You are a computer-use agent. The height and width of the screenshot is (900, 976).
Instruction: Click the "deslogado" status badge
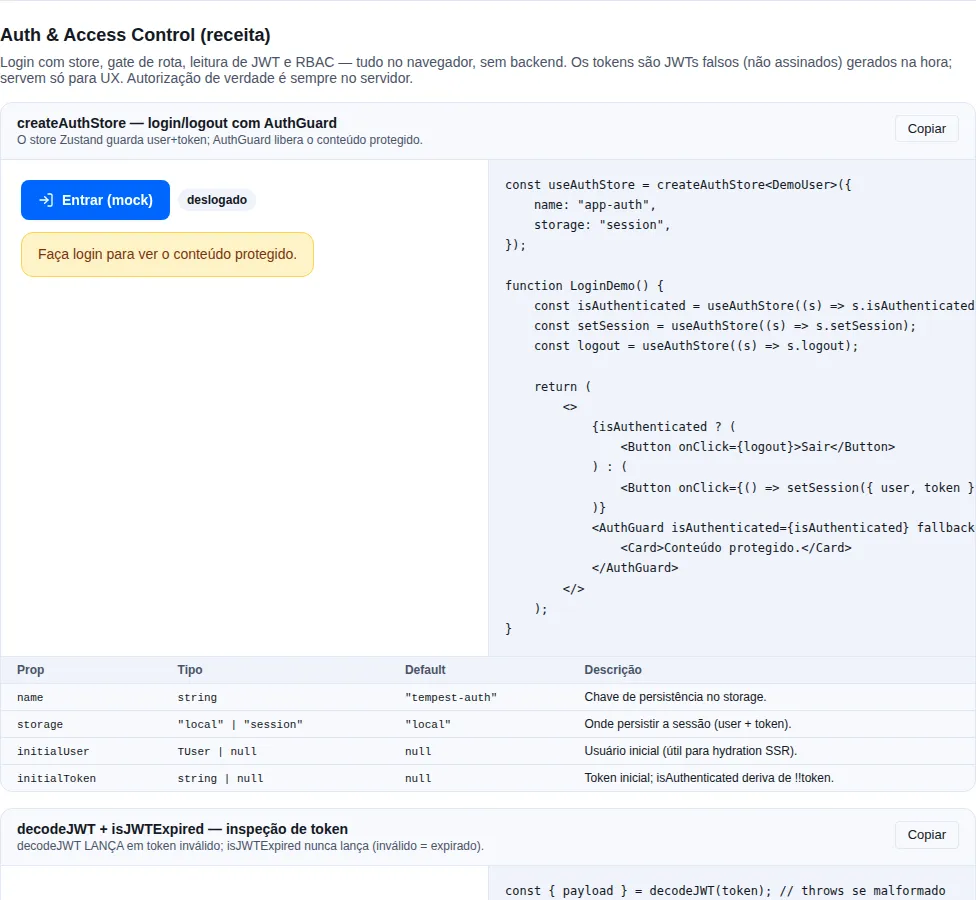217,200
